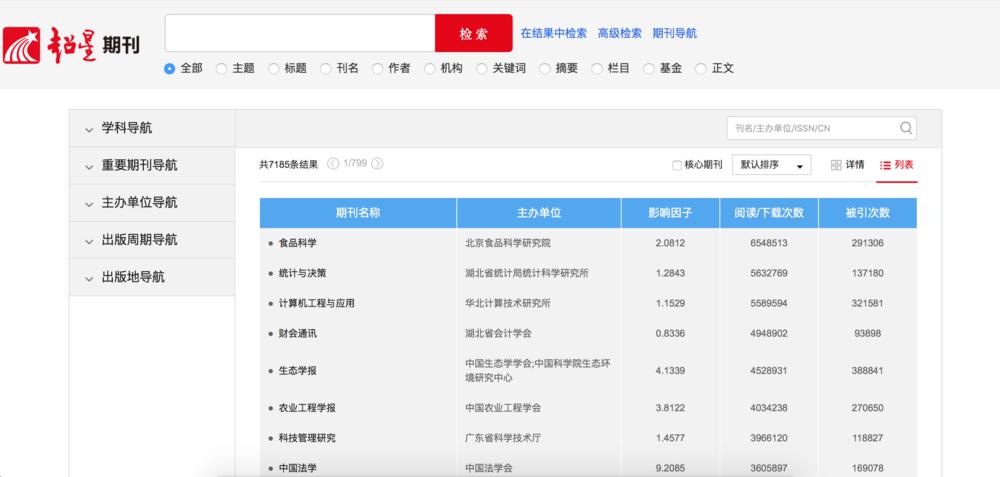
Task: Click impact factor value 4.1339
Action: (670, 371)
